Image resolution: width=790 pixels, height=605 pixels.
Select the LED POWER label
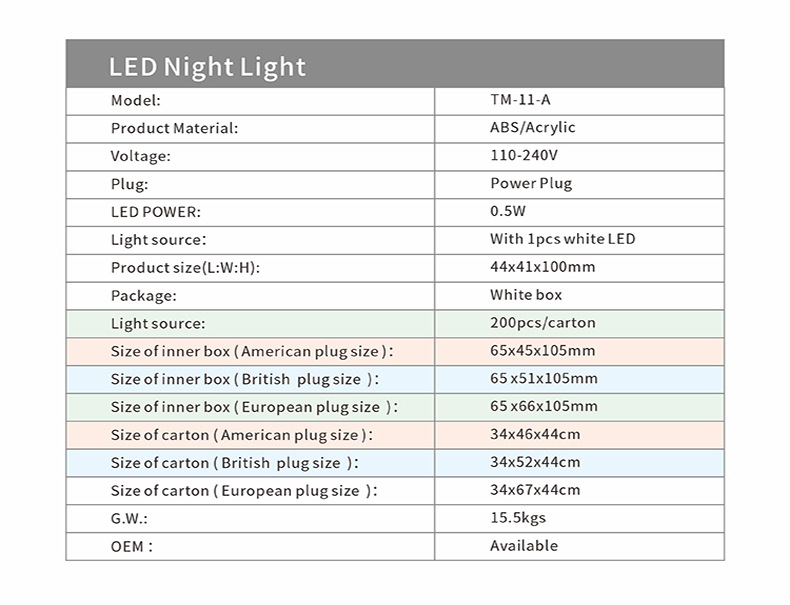pos(155,212)
